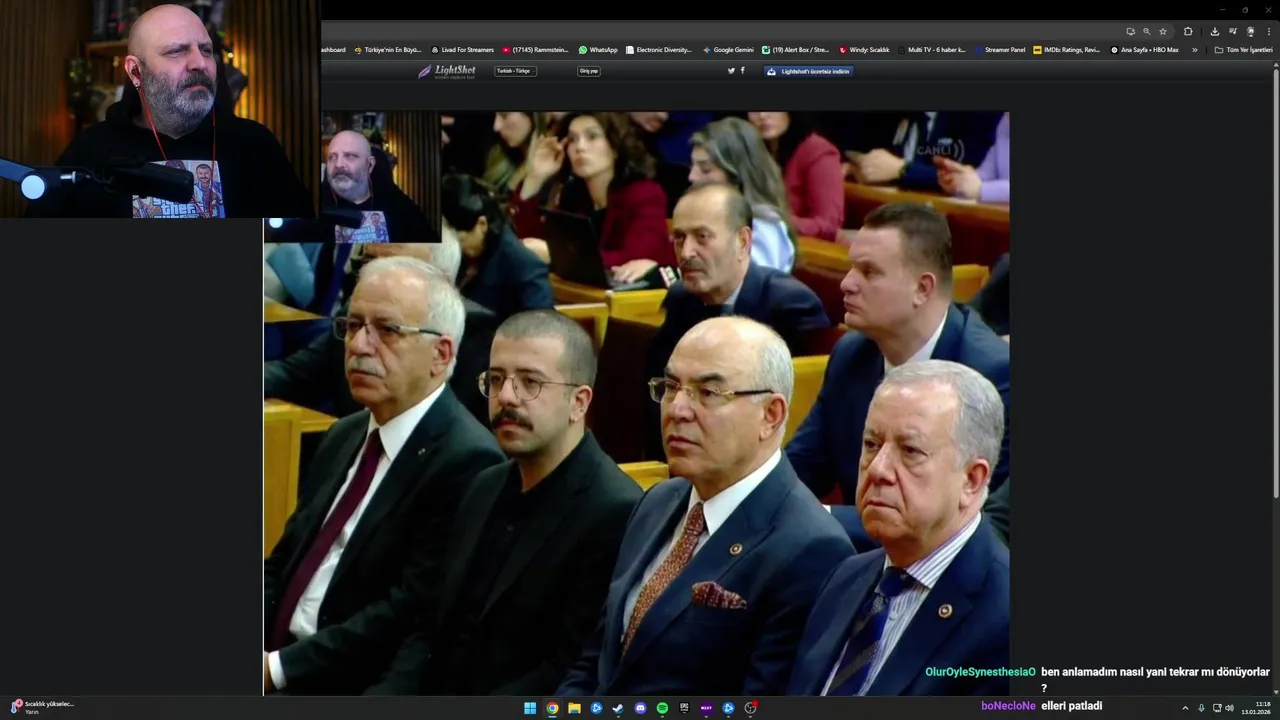Screen dimensions: 1280x720
Task: Open the WhatsApp bookmark
Action: point(598,49)
